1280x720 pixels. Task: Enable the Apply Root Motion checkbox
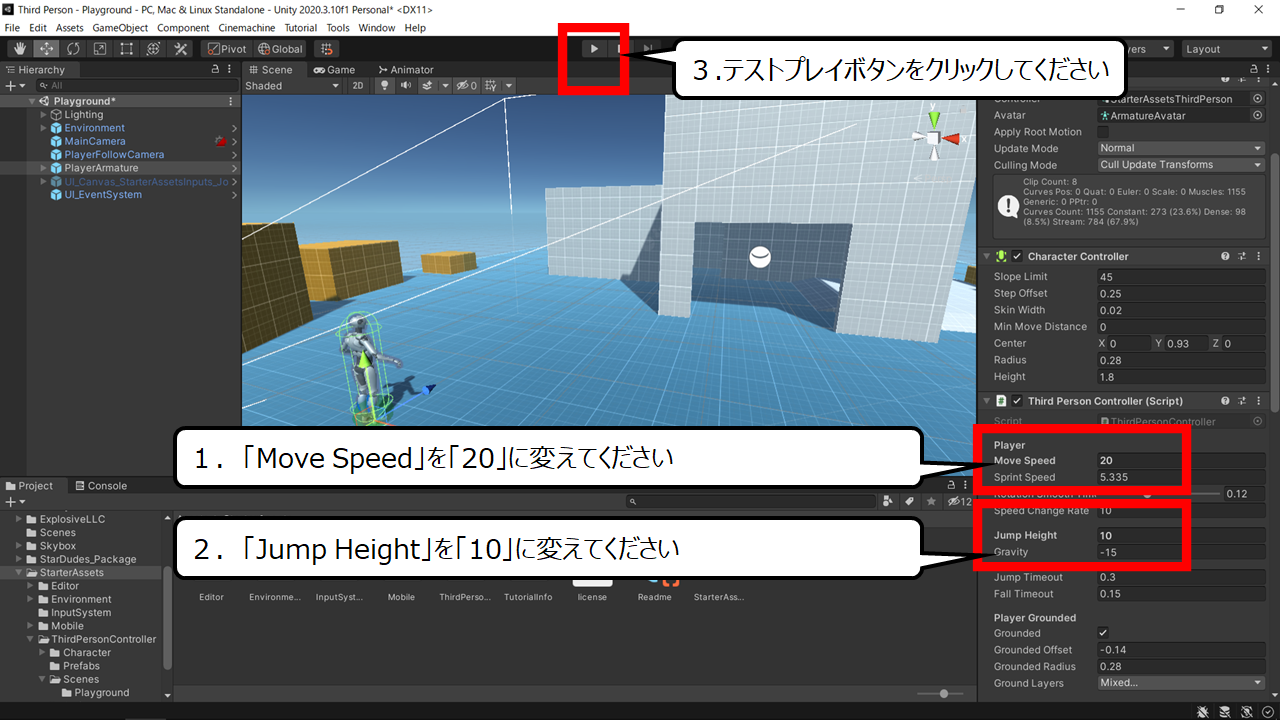1103,132
